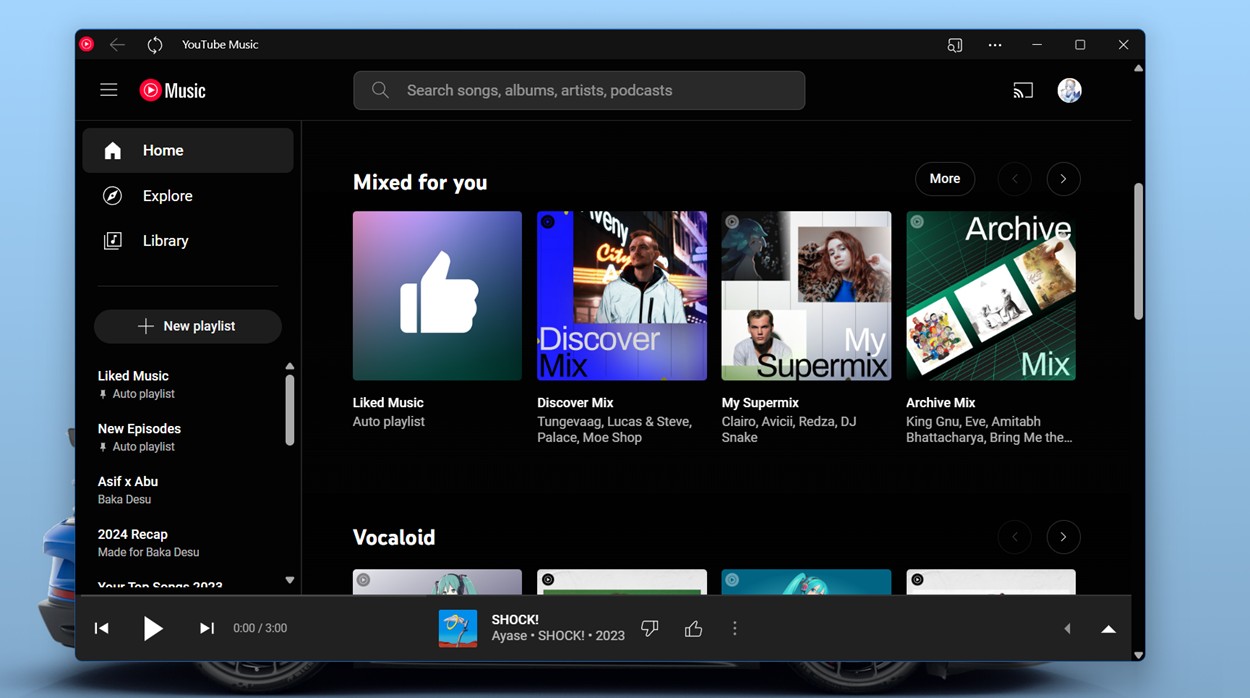This screenshot has height=698, width=1250.
Task: Dislike the currently playing song
Action: pos(649,628)
